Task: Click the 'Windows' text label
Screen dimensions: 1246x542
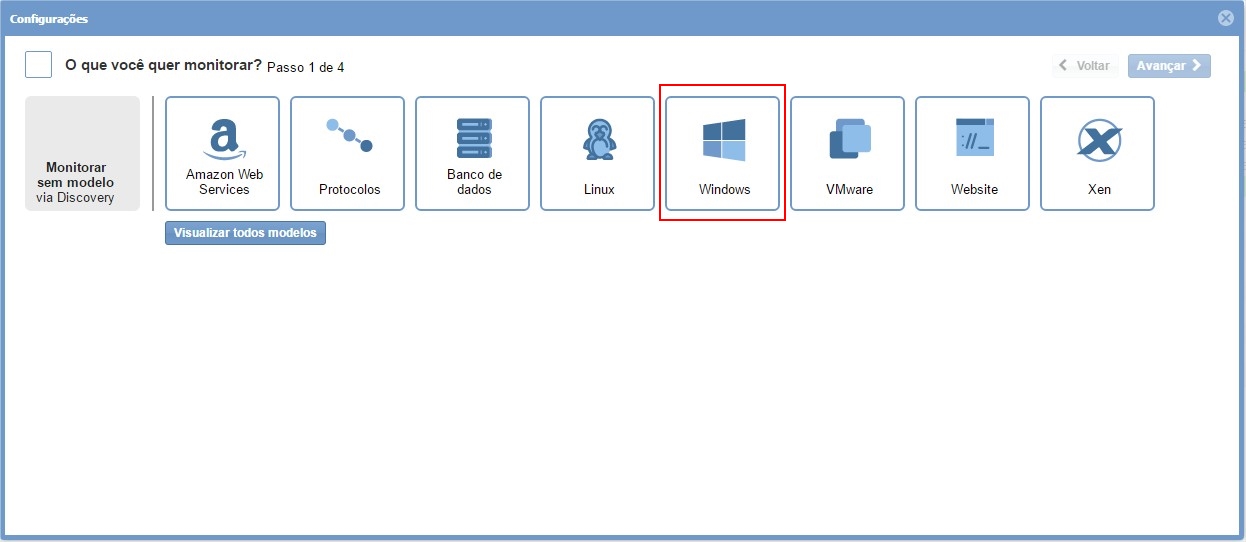Action: 724,189
